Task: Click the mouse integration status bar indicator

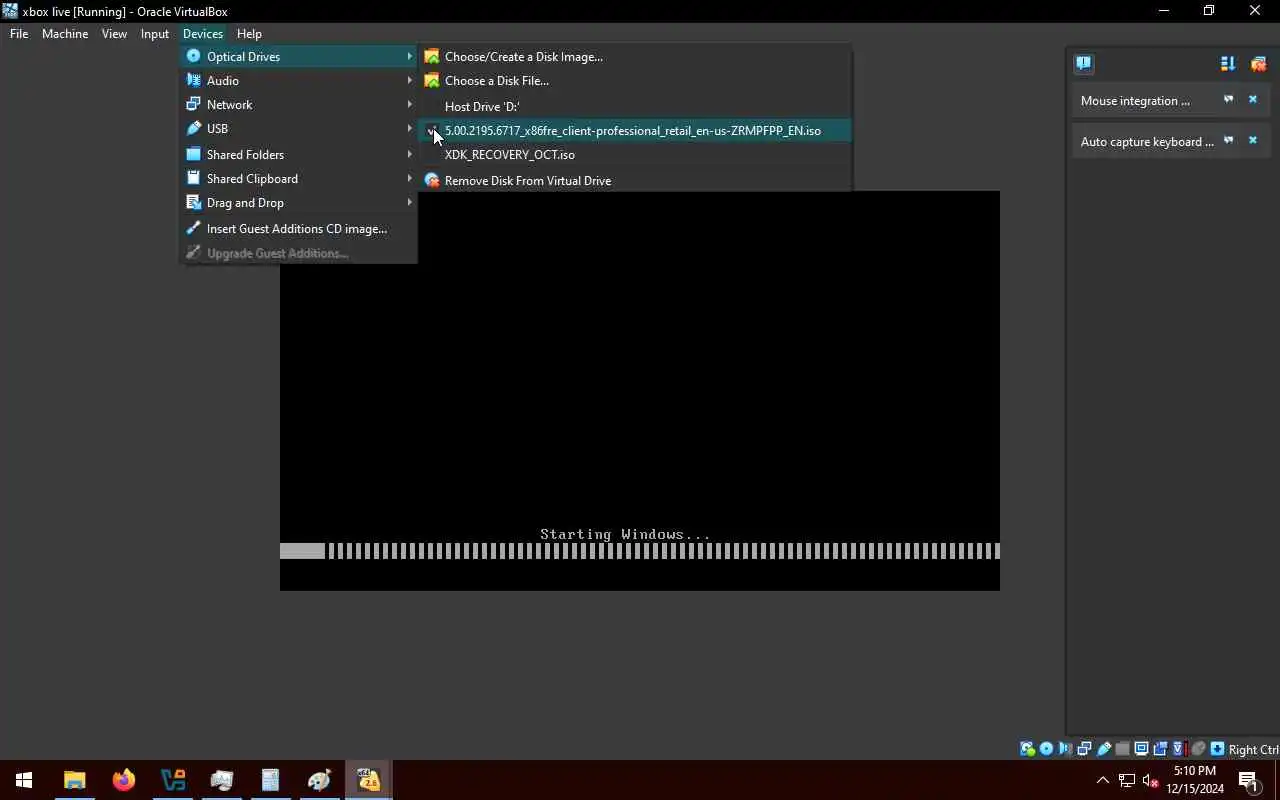Action: pyautogui.click(x=1198, y=749)
